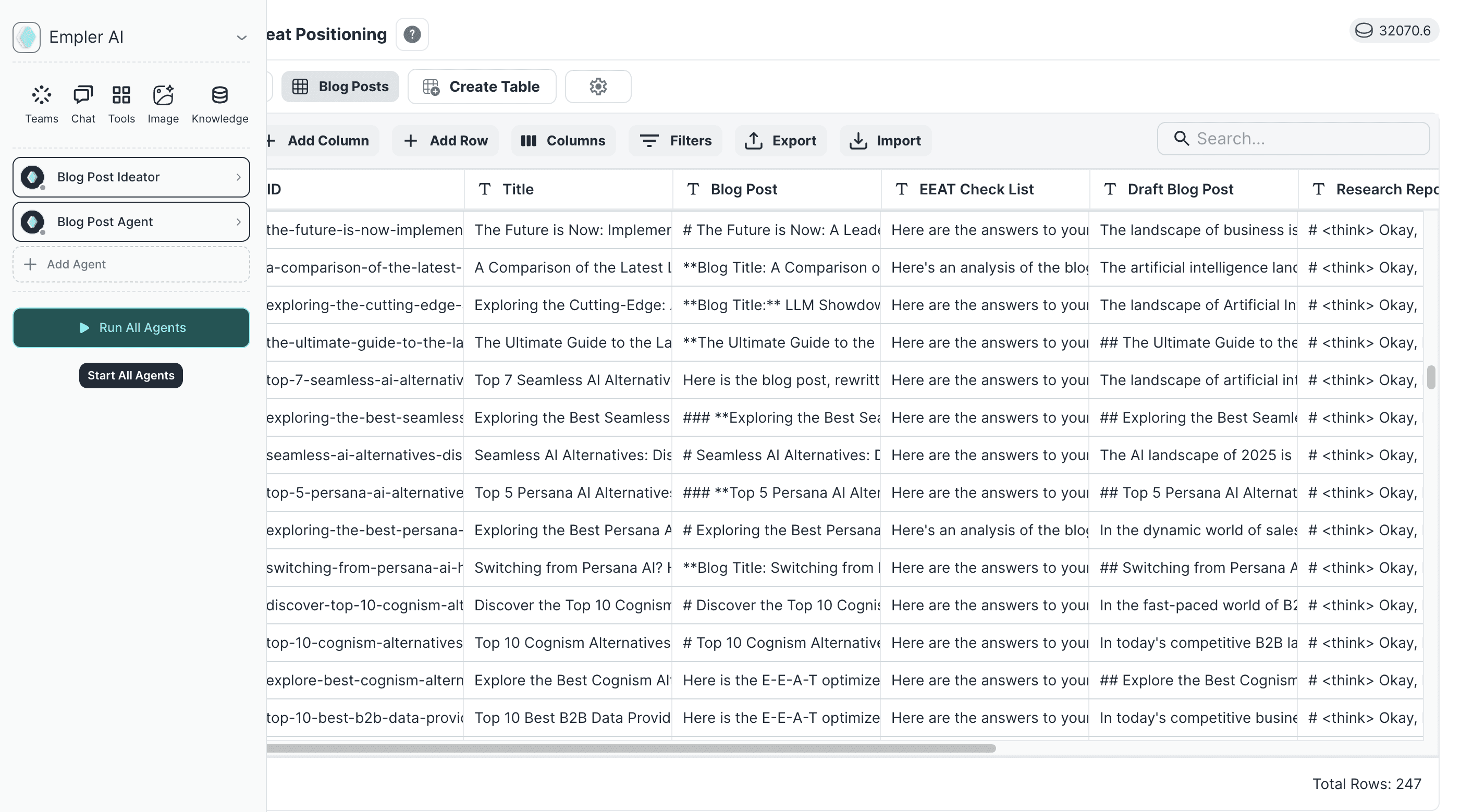Screen dimensions: 1473x812
Task: Open the Tools grid icon
Action: 121,95
